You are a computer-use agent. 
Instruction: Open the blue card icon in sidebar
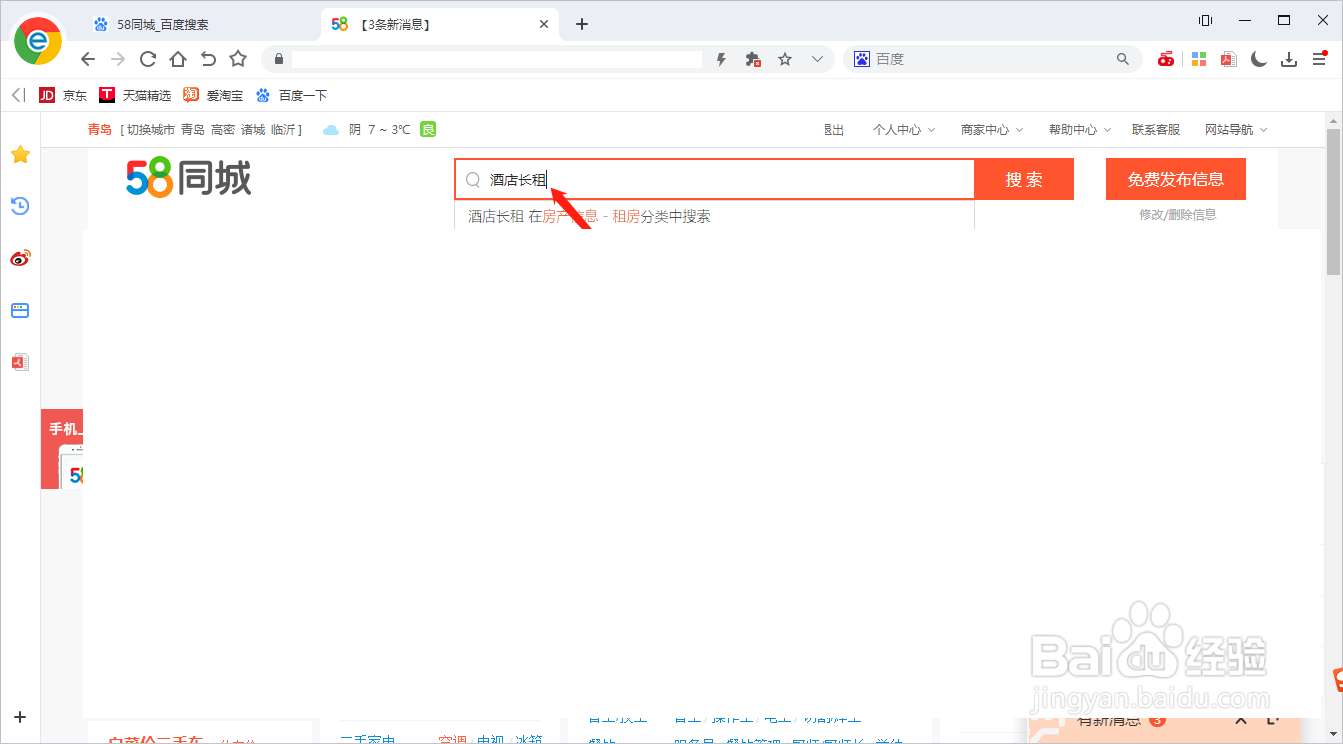[20, 310]
